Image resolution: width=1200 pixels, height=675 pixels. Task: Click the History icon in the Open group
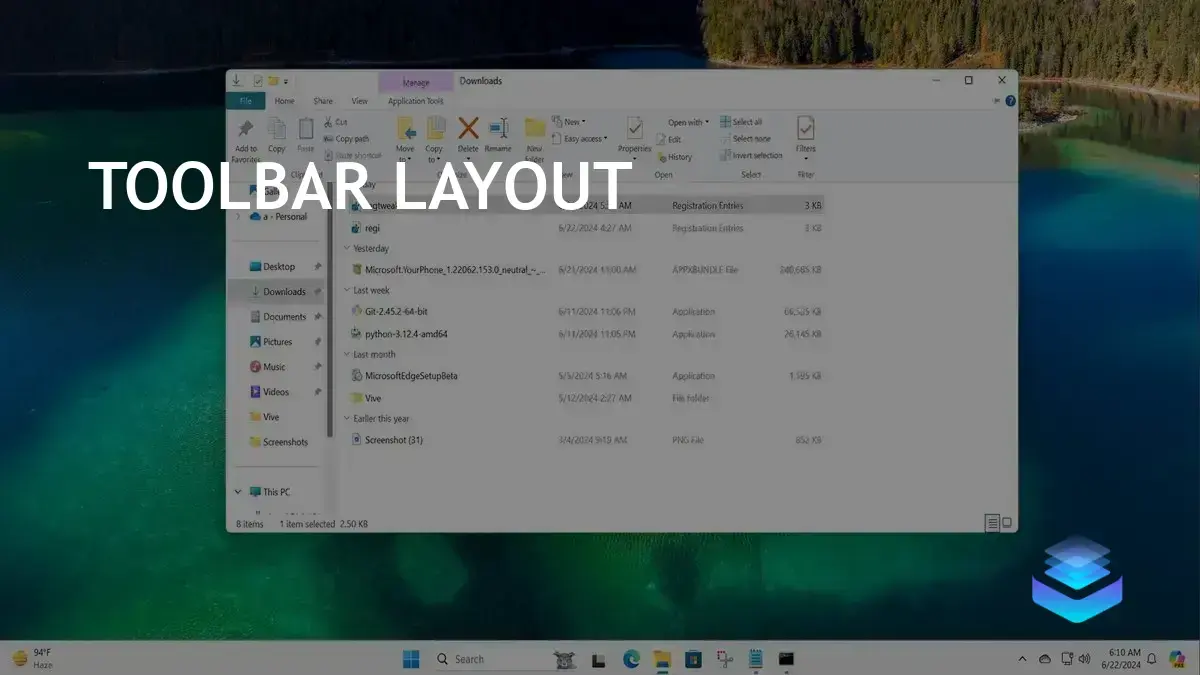pyautogui.click(x=679, y=156)
